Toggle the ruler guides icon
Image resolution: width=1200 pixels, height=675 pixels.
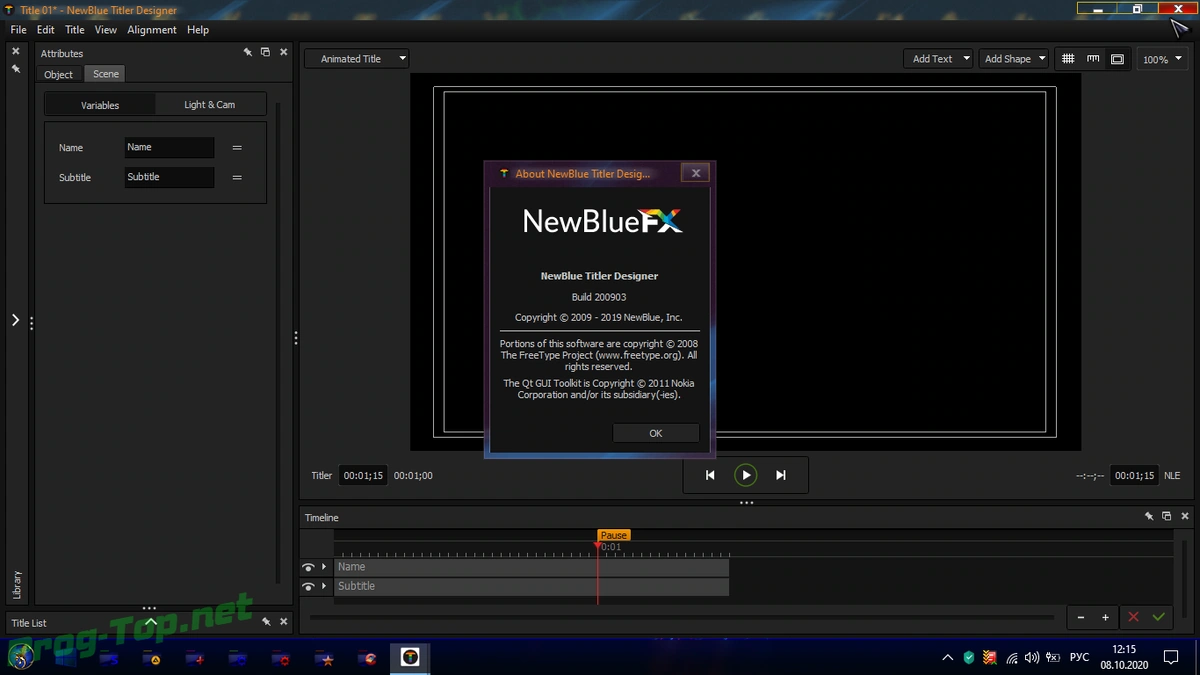point(1093,59)
